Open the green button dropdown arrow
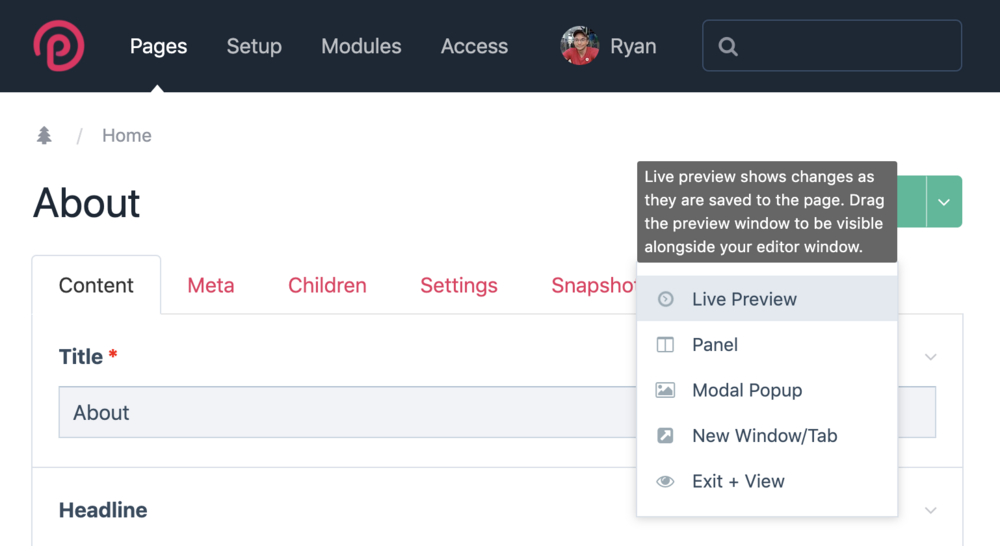 [944, 202]
